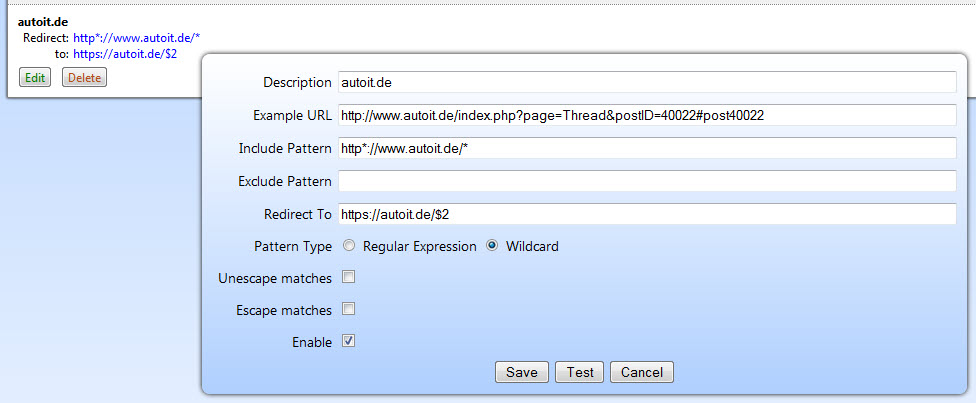
Task: Uncheck the Enable checkbox
Action: point(349,341)
